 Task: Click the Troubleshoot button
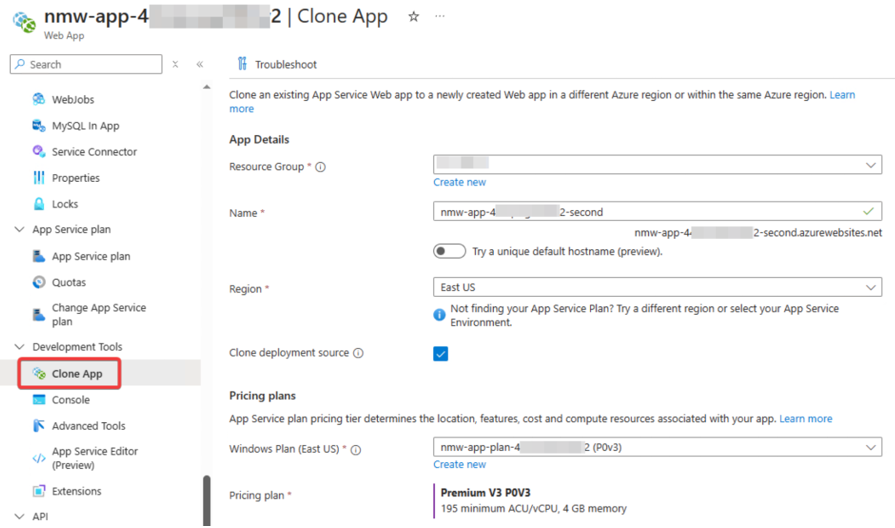click(x=277, y=65)
